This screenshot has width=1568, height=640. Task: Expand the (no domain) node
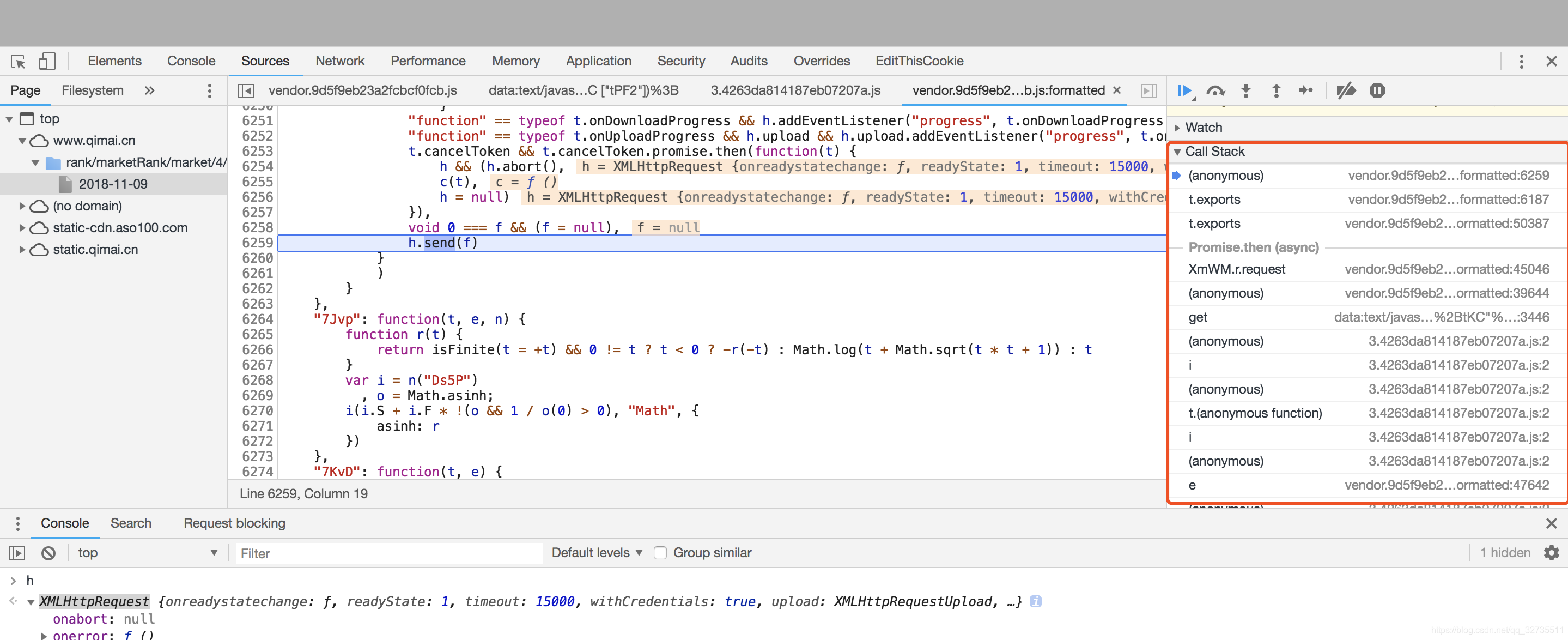(x=22, y=206)
